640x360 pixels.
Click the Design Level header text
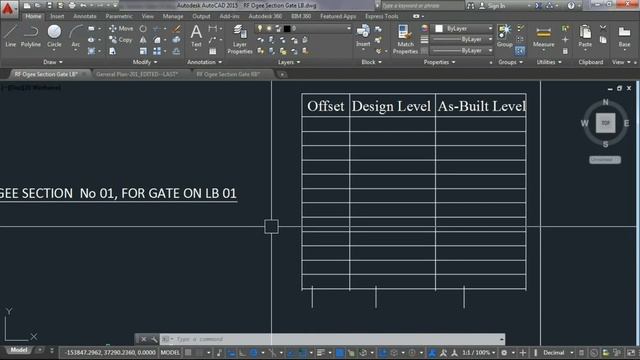(391, 106)
